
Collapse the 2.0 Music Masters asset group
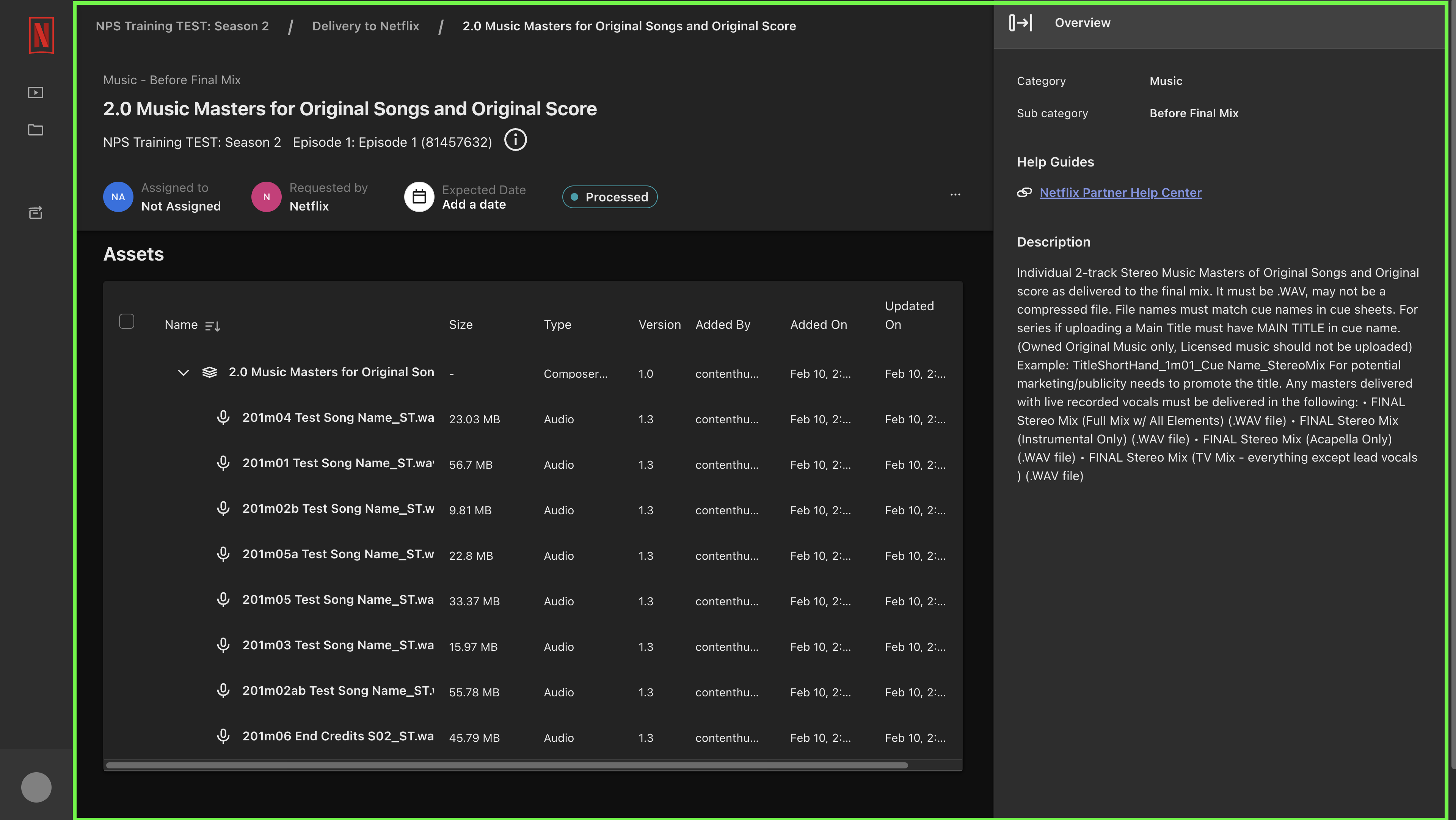(183, 373)
